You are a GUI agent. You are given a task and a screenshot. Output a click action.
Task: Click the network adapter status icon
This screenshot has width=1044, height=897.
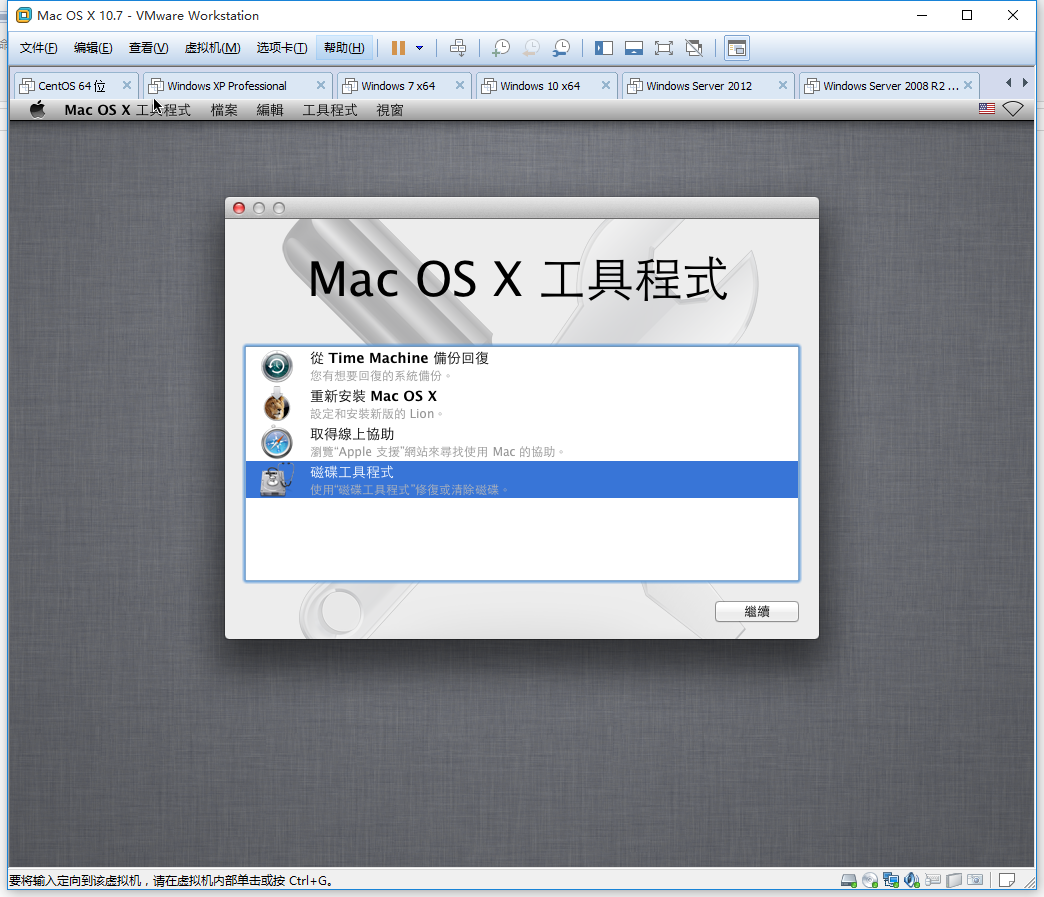[891, 880]
